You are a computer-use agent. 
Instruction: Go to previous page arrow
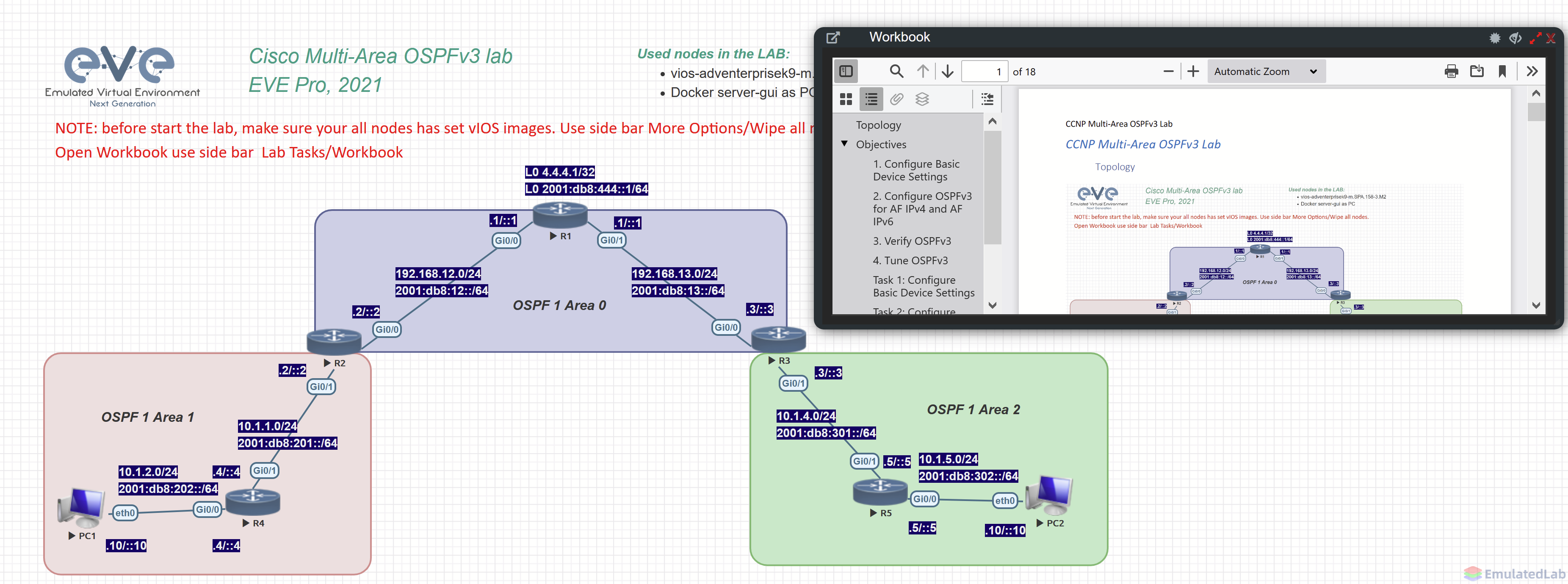coord(923,71)
